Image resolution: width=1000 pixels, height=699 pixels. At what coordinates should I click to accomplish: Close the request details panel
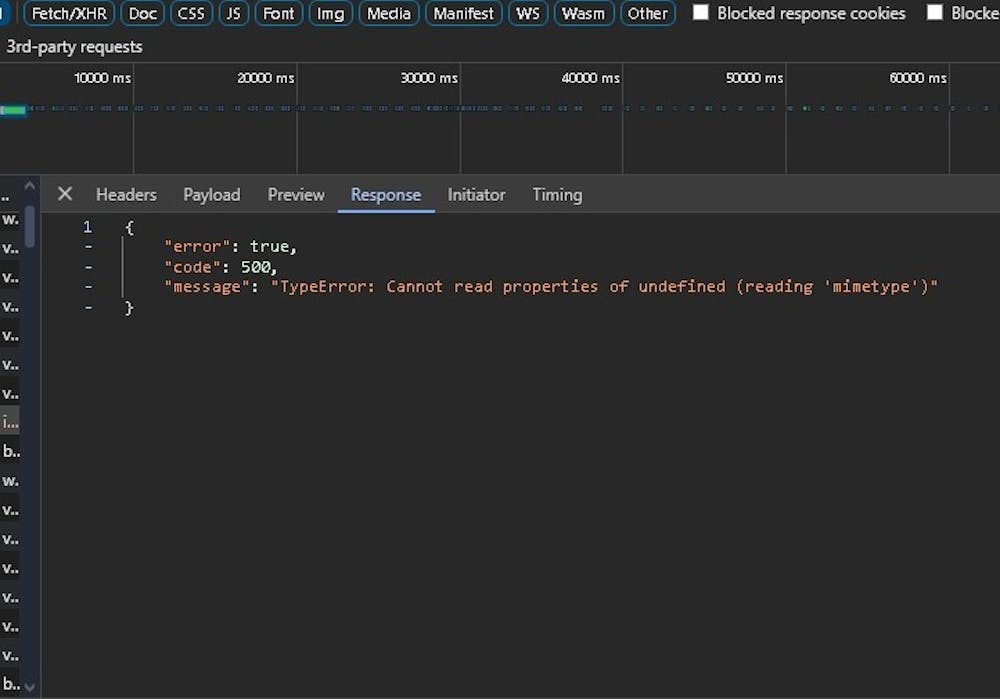65,194
